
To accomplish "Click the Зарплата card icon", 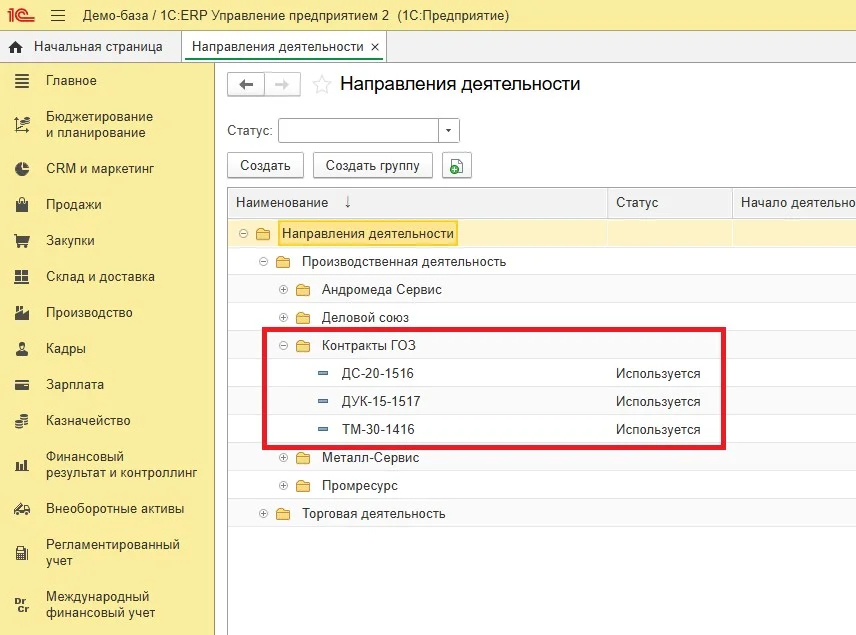I will [x=22, y=385].
